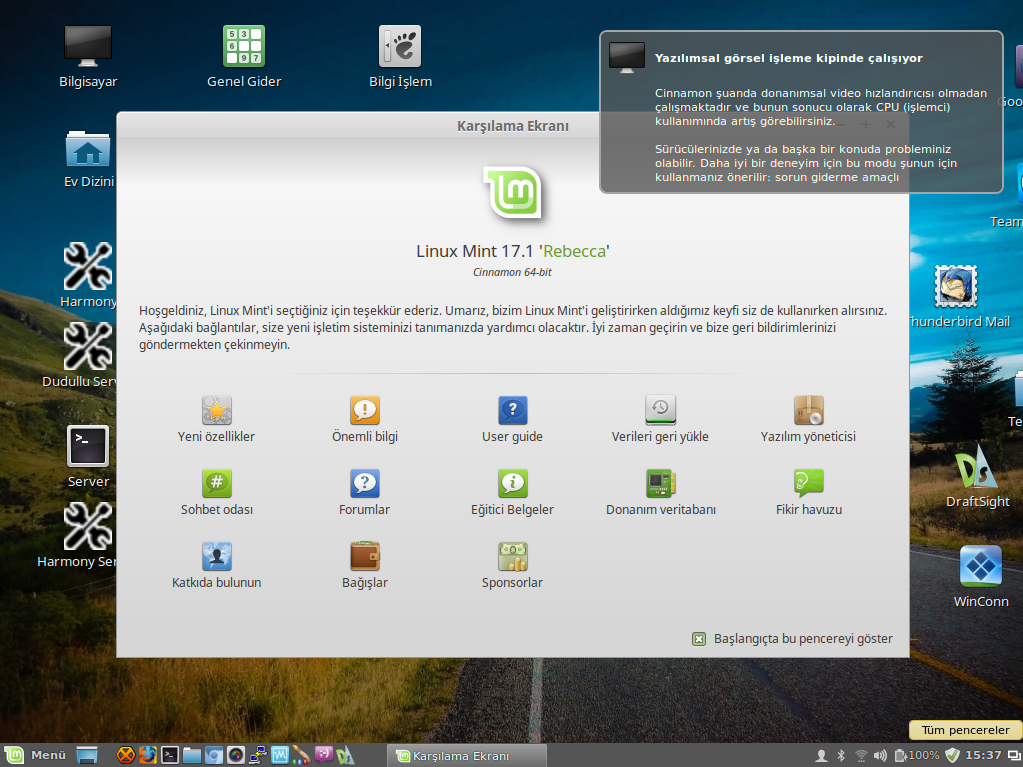
Task: Open Chromium browser panel launcher
Action: click(x=213, y=755)
